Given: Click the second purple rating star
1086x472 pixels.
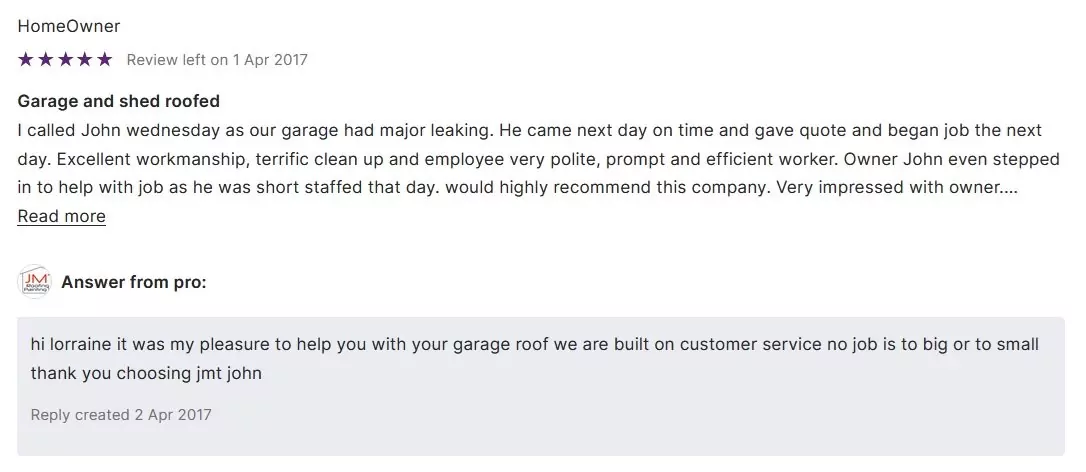Looking at the screenshot, I should pos(45,60).
